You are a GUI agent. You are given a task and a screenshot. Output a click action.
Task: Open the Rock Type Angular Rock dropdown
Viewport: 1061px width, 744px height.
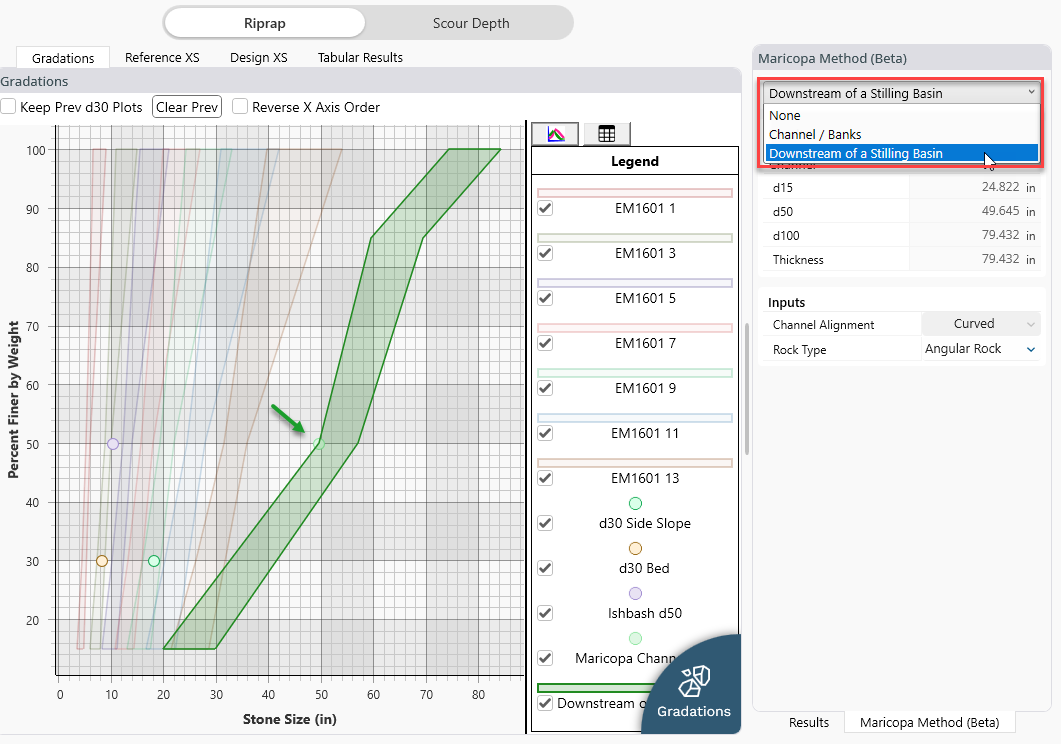pyautogui.click(x=980, y=349)
